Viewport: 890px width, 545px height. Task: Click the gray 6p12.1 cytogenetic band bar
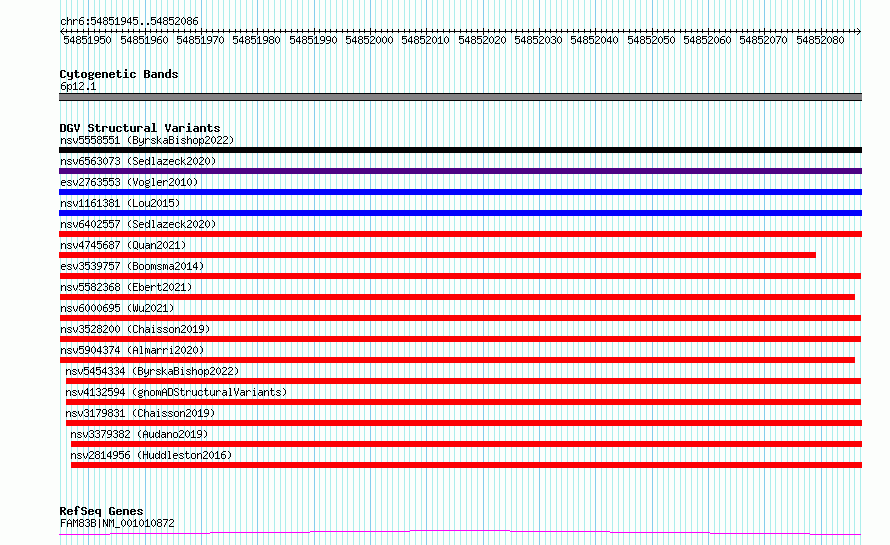pyautogui.click(x=460, y=97)
